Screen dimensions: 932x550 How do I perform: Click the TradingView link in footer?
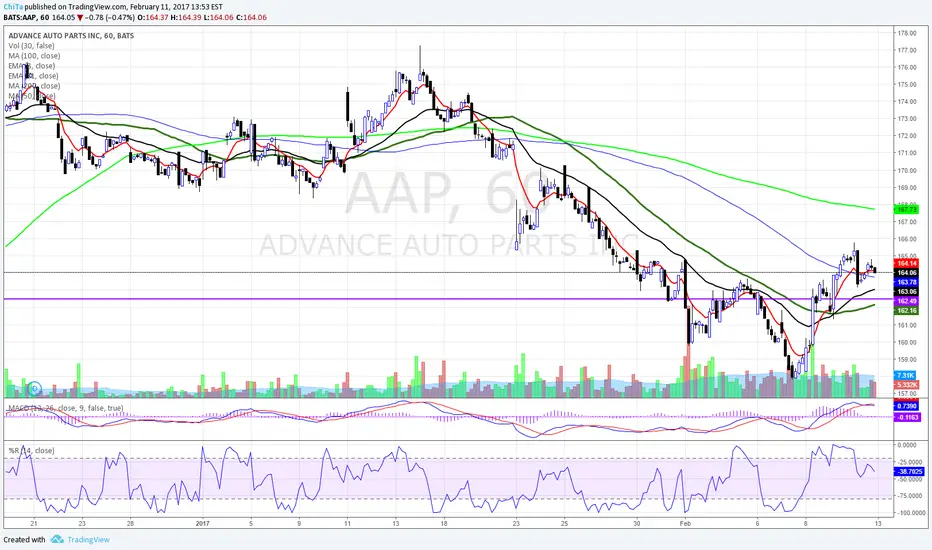point(89,540)
